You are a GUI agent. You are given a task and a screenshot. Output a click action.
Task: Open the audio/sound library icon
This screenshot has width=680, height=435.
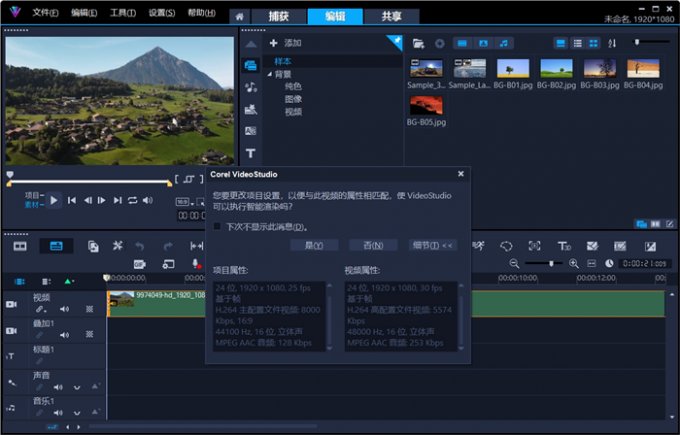point(251,87)
